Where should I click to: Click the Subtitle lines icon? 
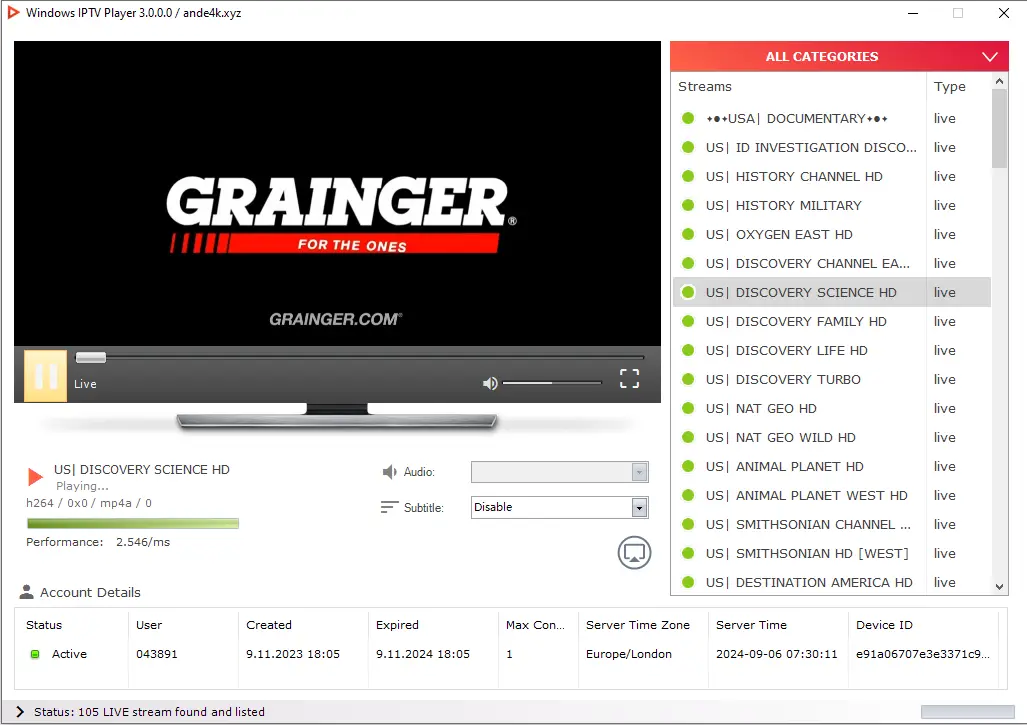pos(389,507)
